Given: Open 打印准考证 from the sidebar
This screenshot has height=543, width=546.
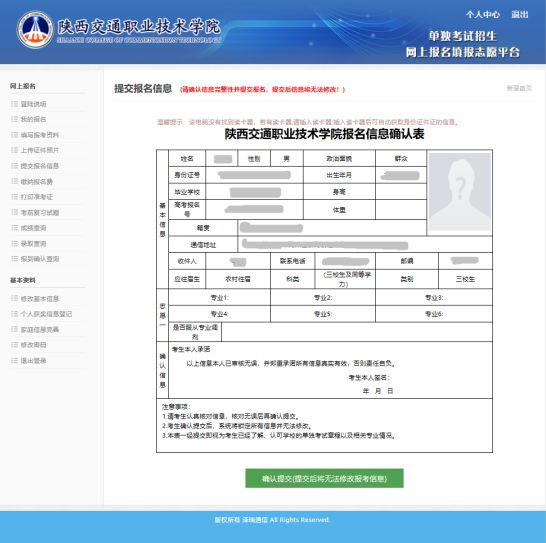Looking at the screenshot, I should [x=37, y=197].
